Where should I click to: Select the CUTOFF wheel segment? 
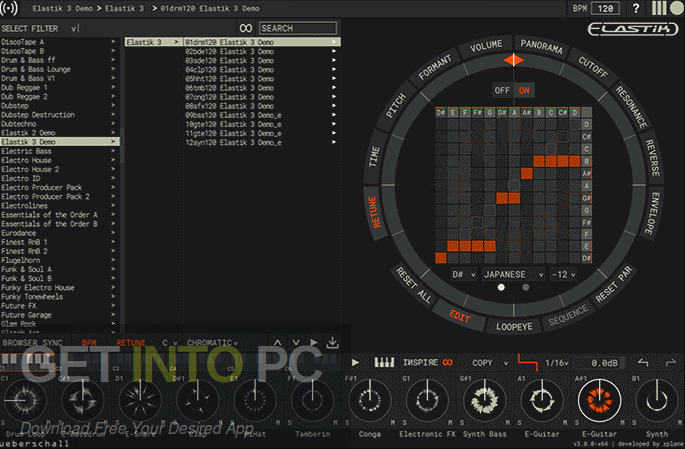593,67
